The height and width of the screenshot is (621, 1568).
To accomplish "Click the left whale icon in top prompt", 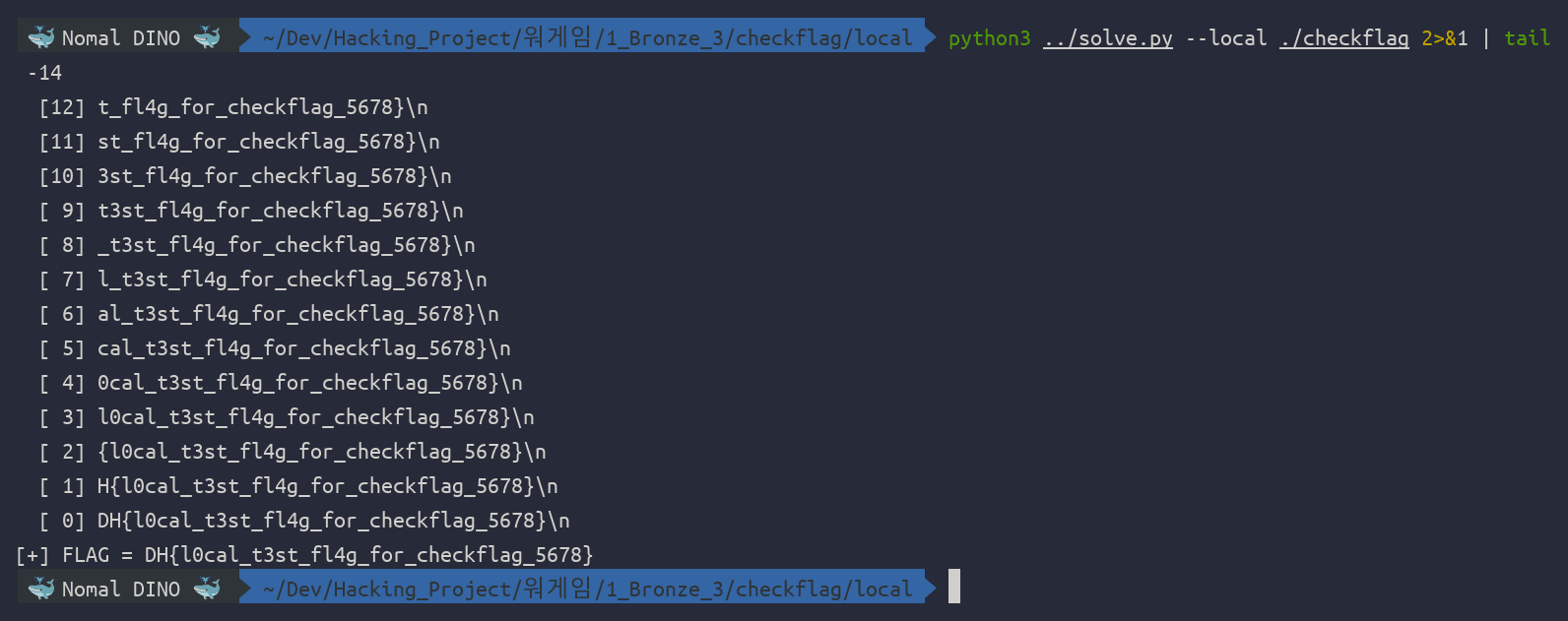I will [41, 37].
